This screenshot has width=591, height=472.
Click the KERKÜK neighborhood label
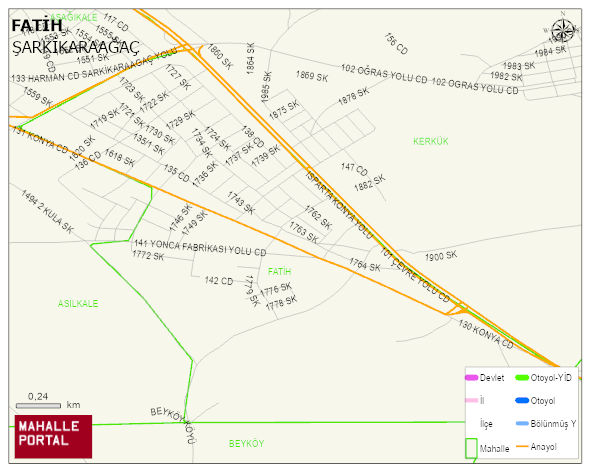pos(431,141)
